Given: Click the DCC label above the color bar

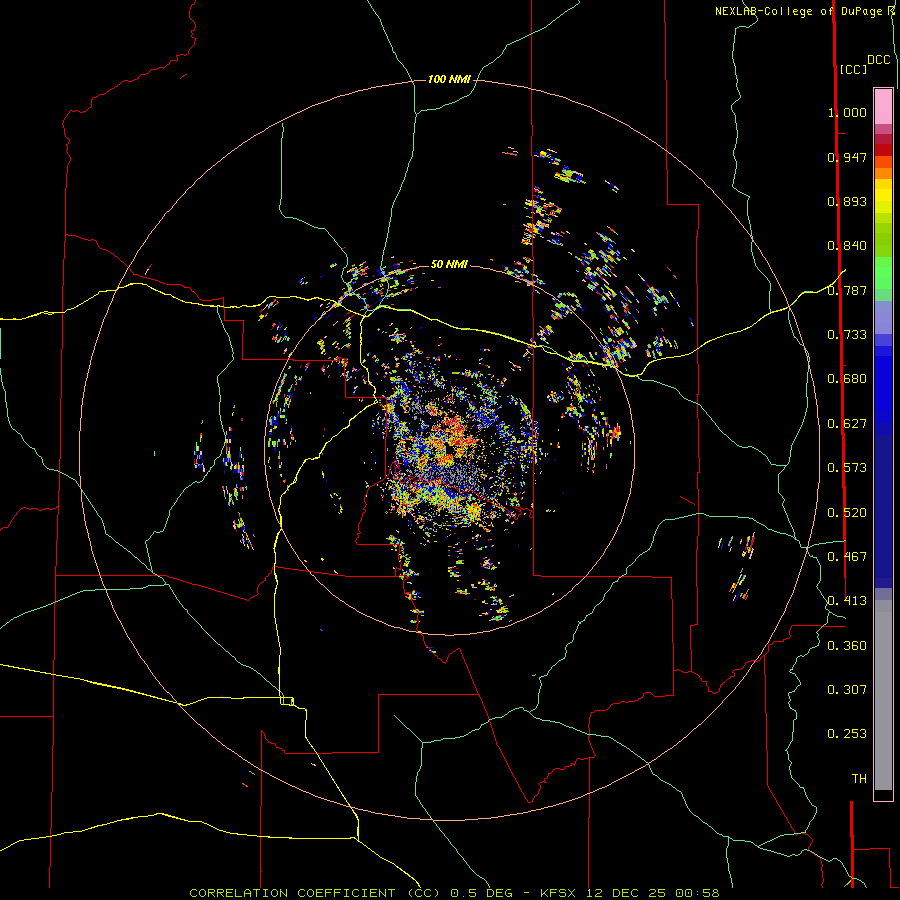Looking at the screenshot, I should point(878,60).
